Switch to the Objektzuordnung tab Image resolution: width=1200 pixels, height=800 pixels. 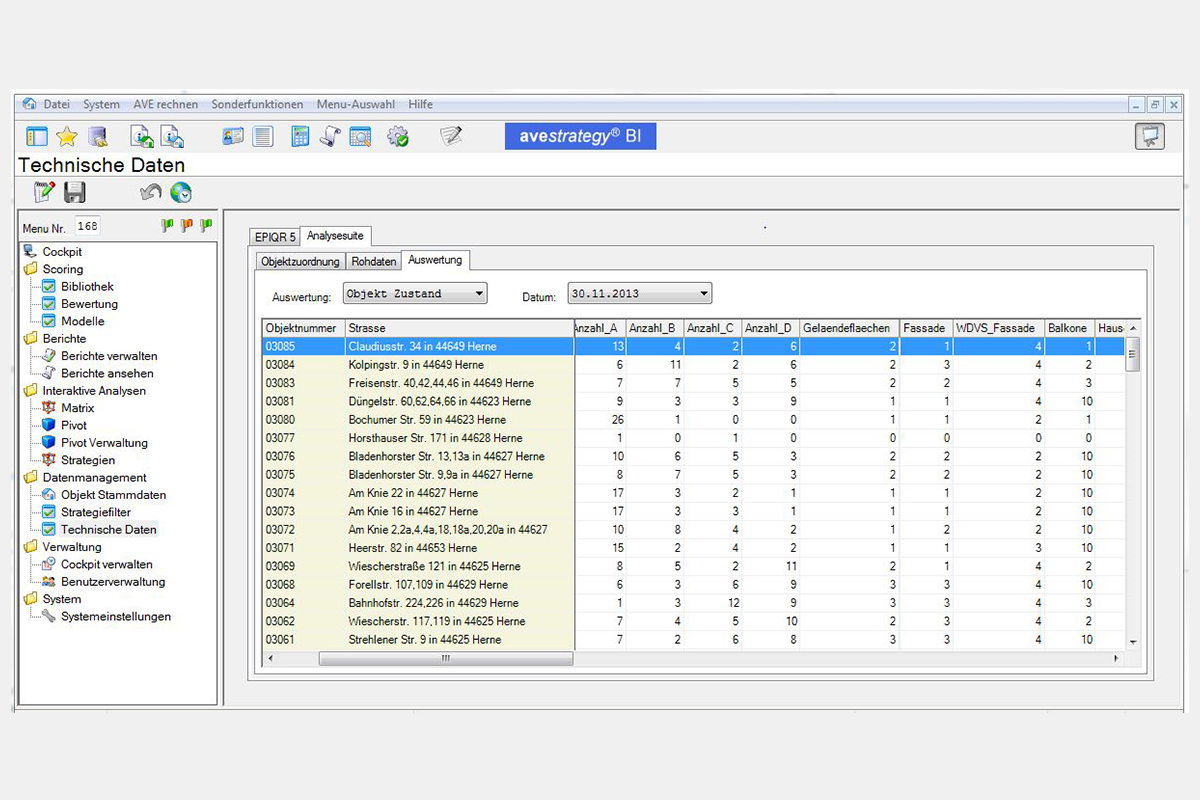pos(301,261)
